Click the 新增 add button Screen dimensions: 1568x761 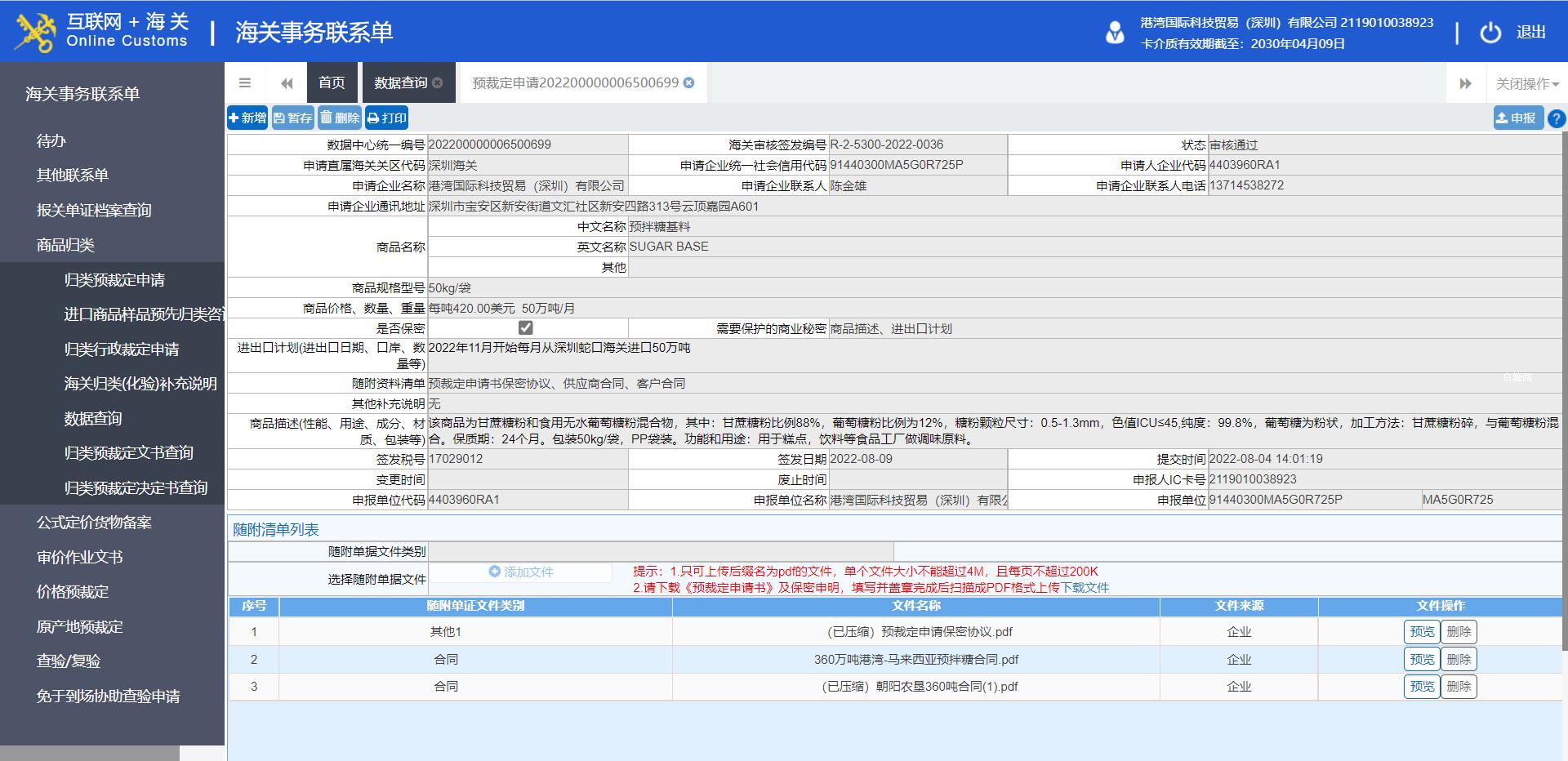[247, 118]
